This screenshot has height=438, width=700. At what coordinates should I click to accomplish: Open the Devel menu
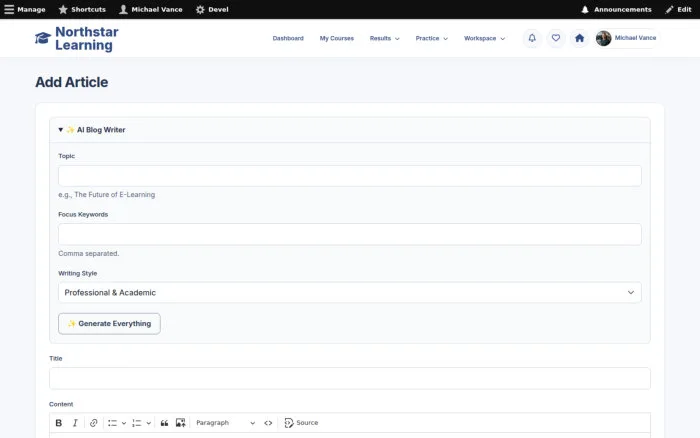212,9
